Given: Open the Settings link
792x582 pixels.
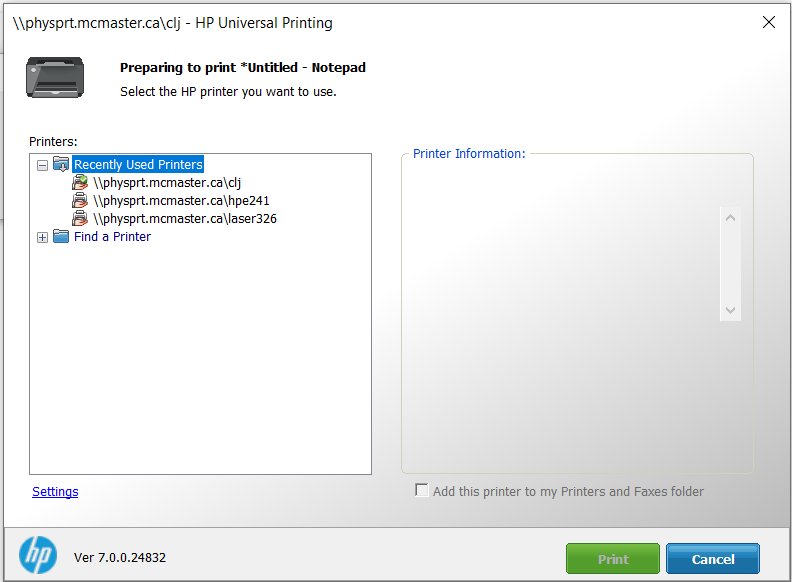Looking at the screenshot, I should (55, 492).
